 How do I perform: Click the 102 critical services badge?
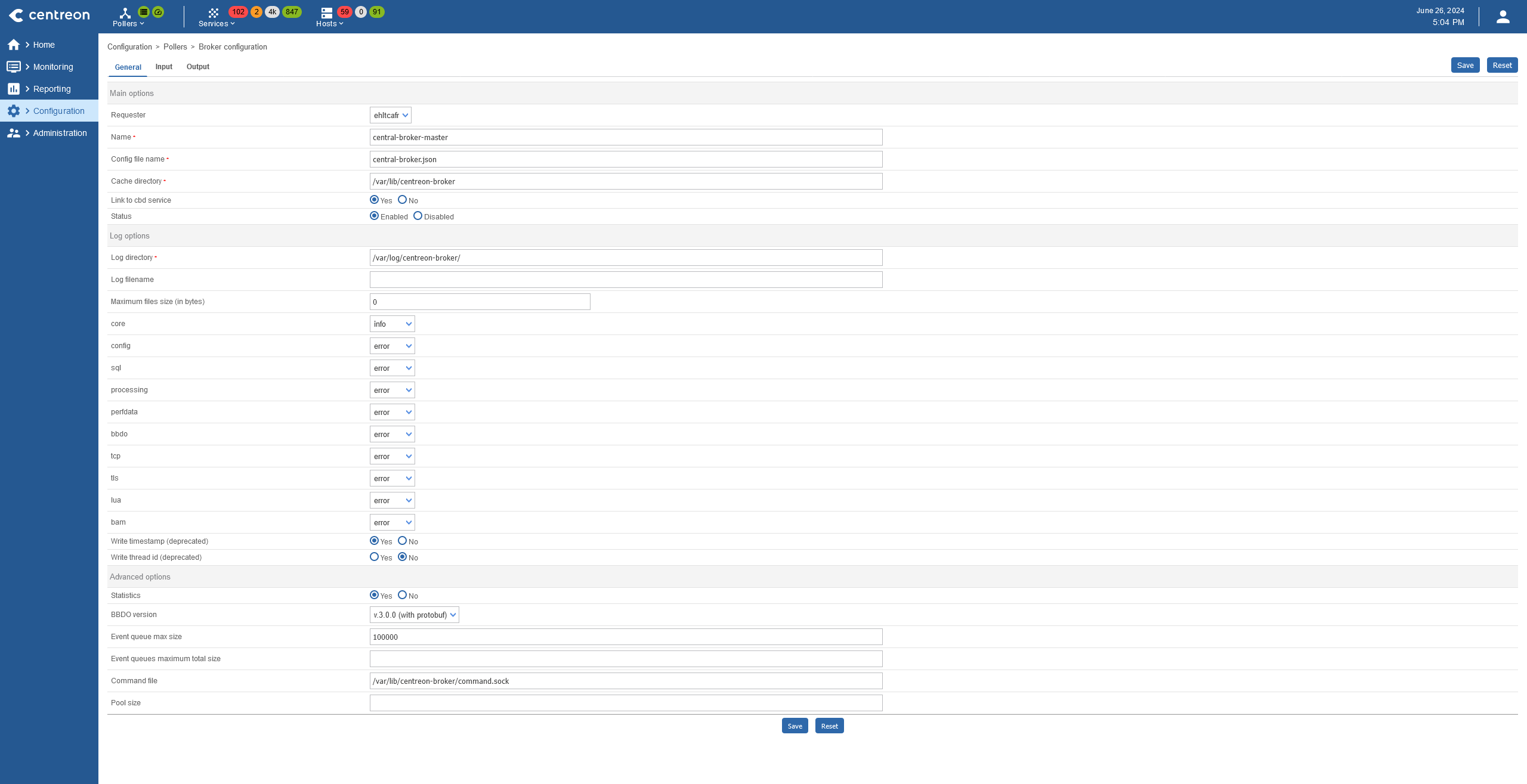(x=238, y=12)
